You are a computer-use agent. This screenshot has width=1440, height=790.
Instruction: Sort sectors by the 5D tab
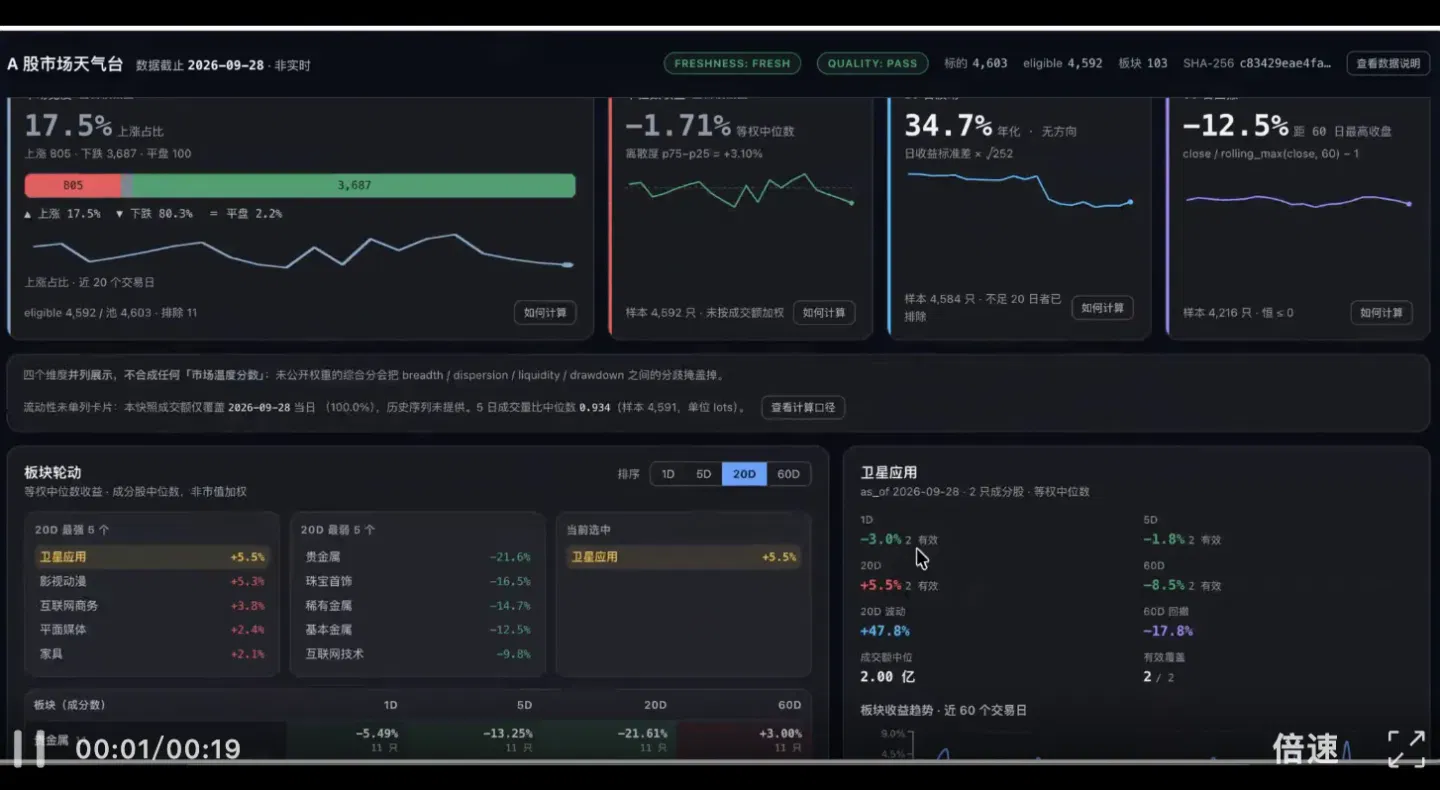point(704,474)
